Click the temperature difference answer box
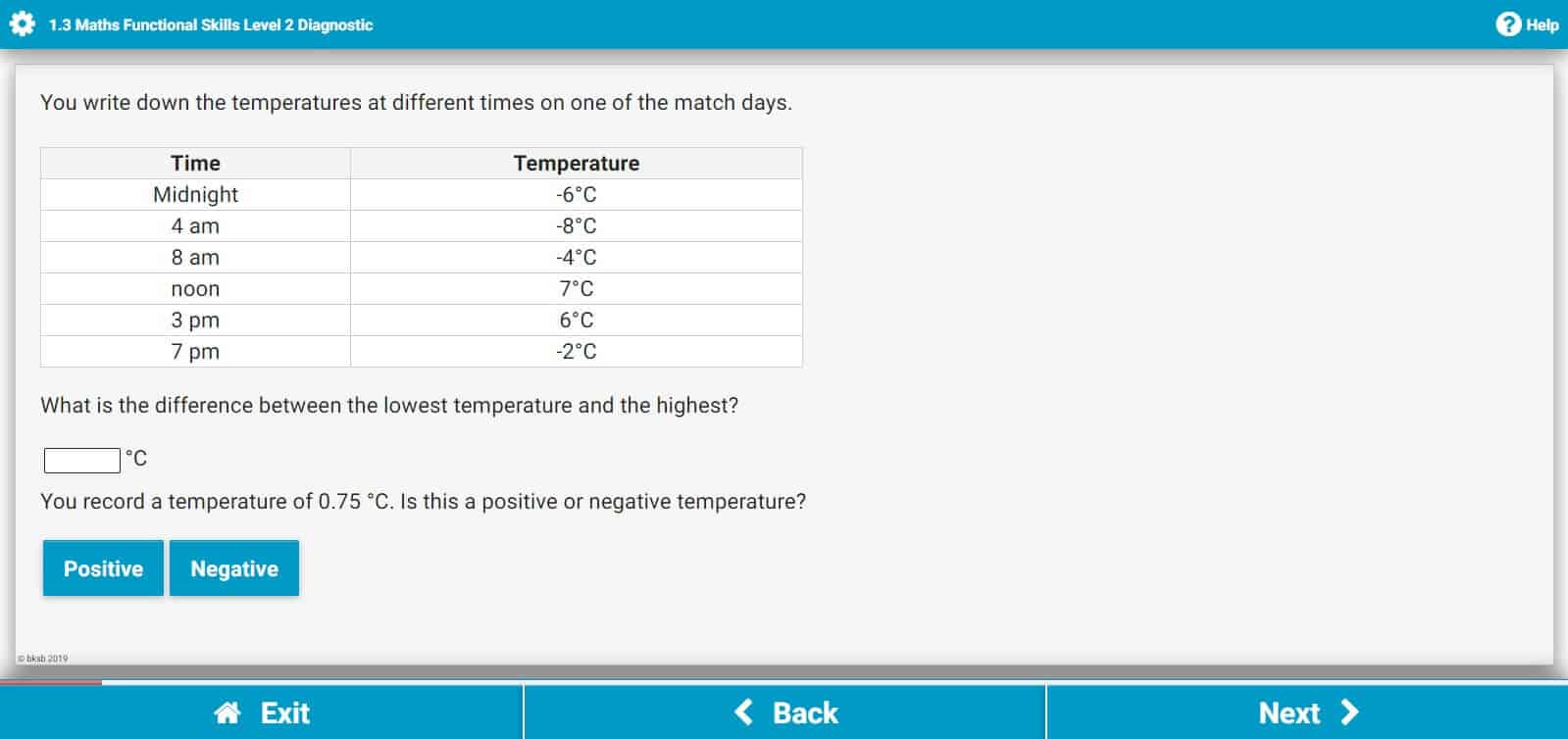This screenshot has height=739, width=1568. click(82, 460)
